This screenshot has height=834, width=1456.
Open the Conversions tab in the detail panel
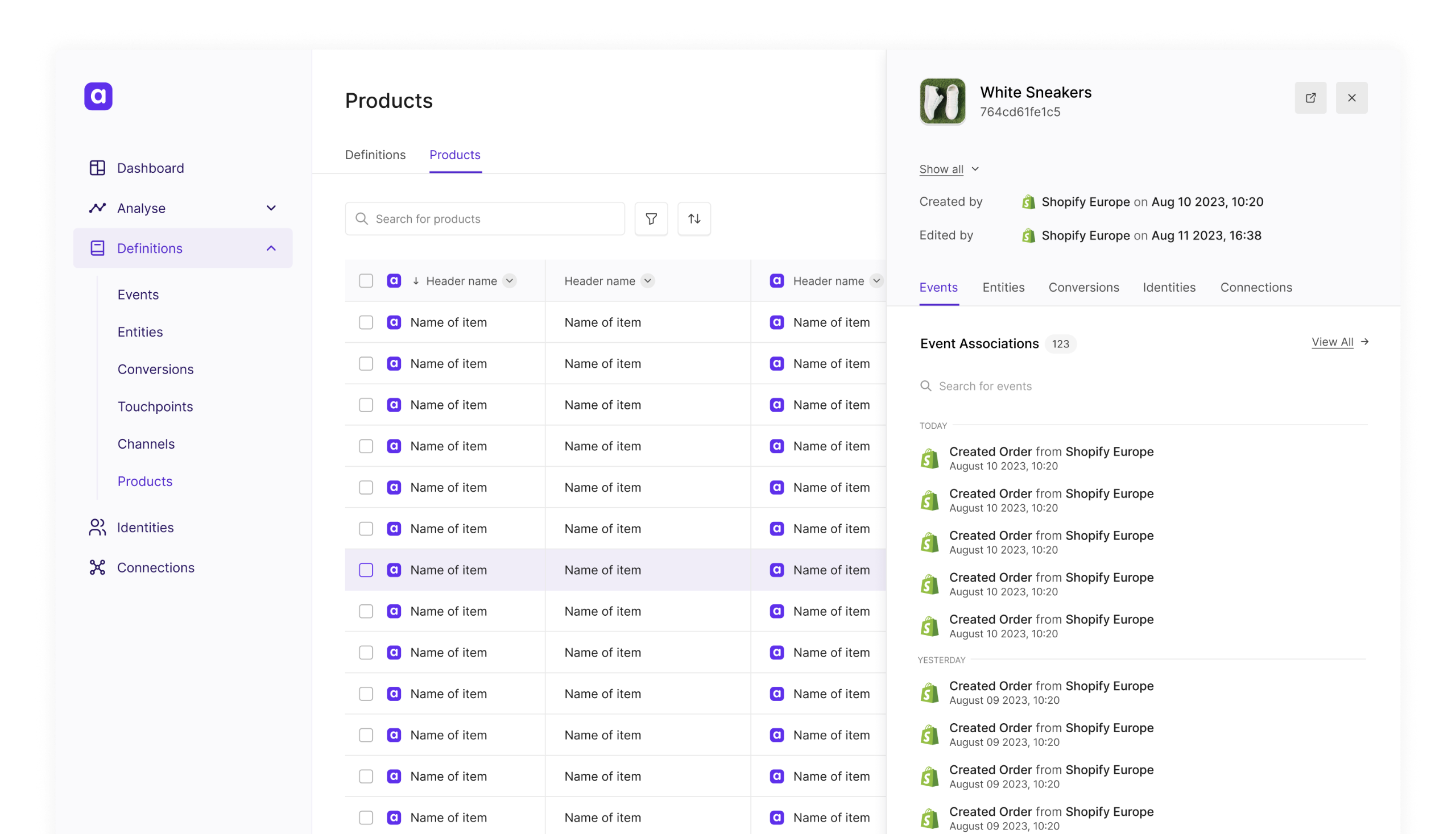[x=1083, y=287]
